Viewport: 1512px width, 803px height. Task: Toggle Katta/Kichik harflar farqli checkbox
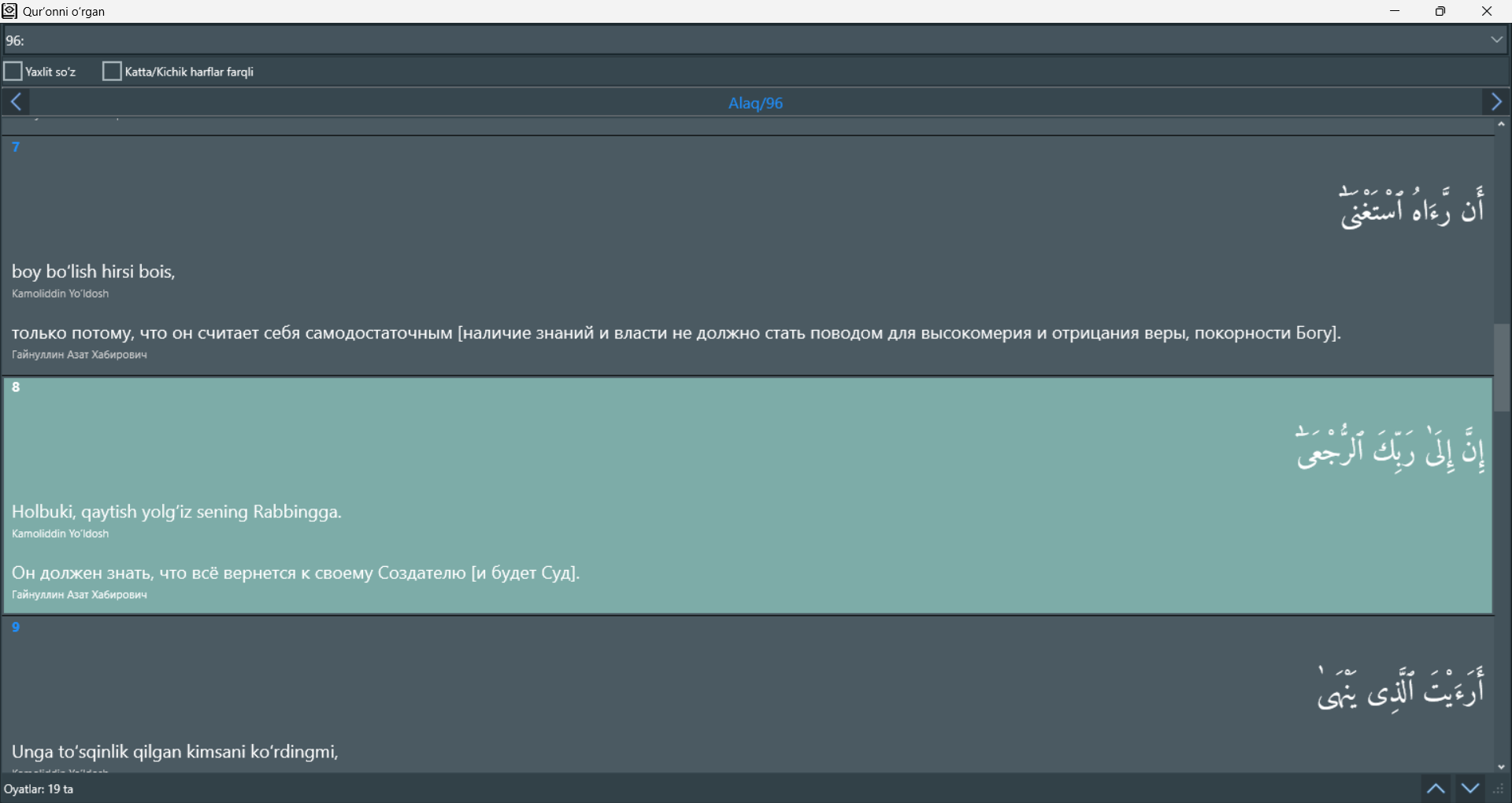pos(112,72)
